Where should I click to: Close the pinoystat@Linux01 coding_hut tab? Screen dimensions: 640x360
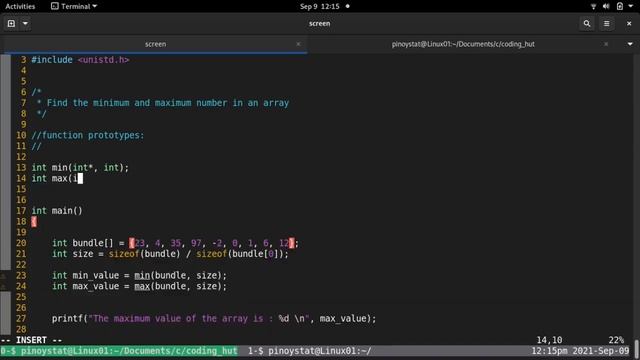click(606, 44)
